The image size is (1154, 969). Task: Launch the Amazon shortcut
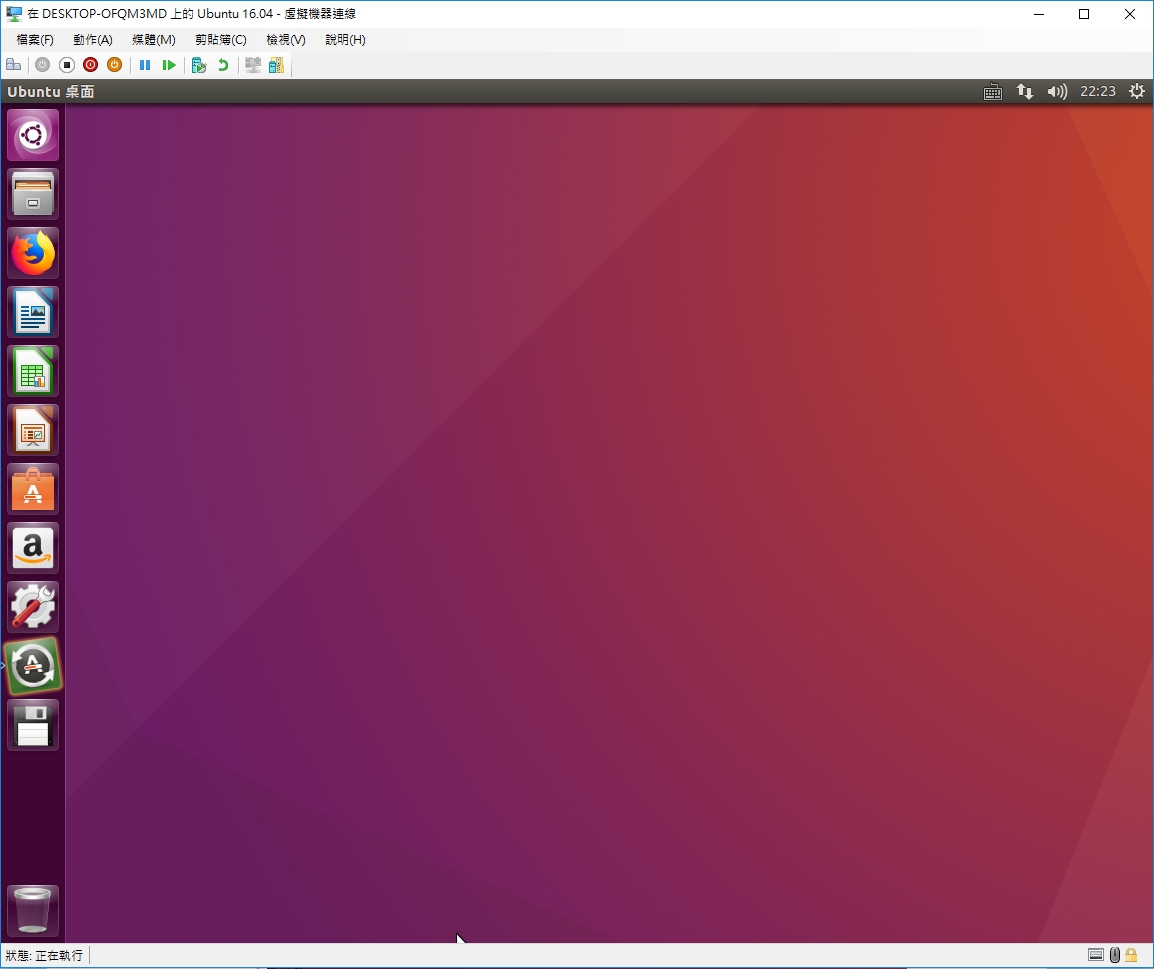tap(32, 548)
